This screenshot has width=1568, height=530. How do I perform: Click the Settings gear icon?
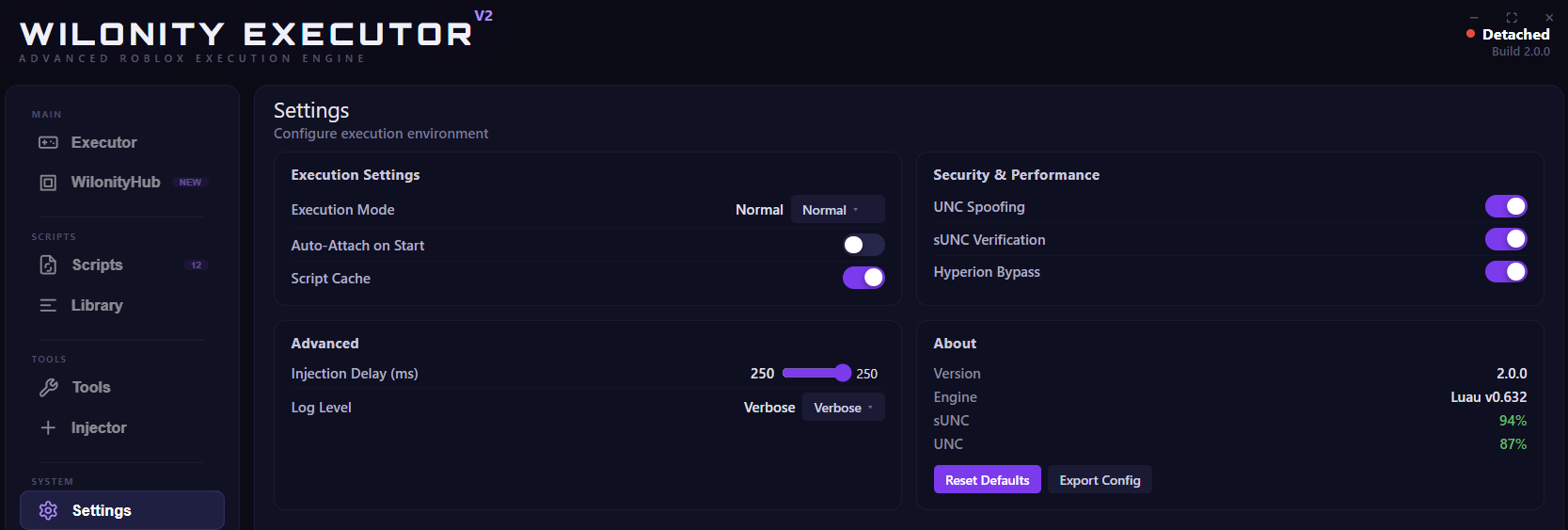tap(48, 510)
